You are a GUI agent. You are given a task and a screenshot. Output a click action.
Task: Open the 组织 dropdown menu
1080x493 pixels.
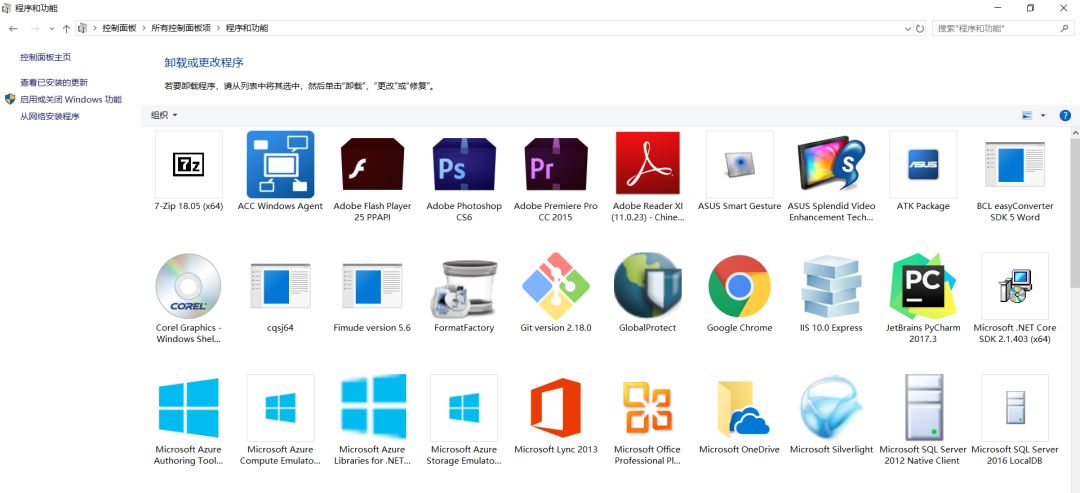164,115
